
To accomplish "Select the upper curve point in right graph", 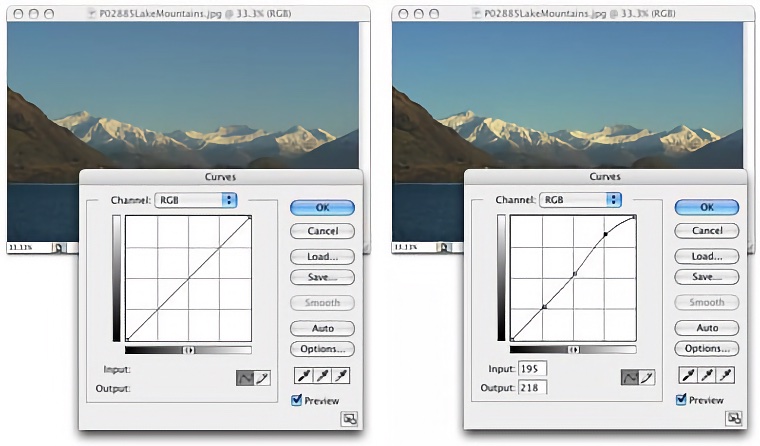I will (x=606, y=234).
